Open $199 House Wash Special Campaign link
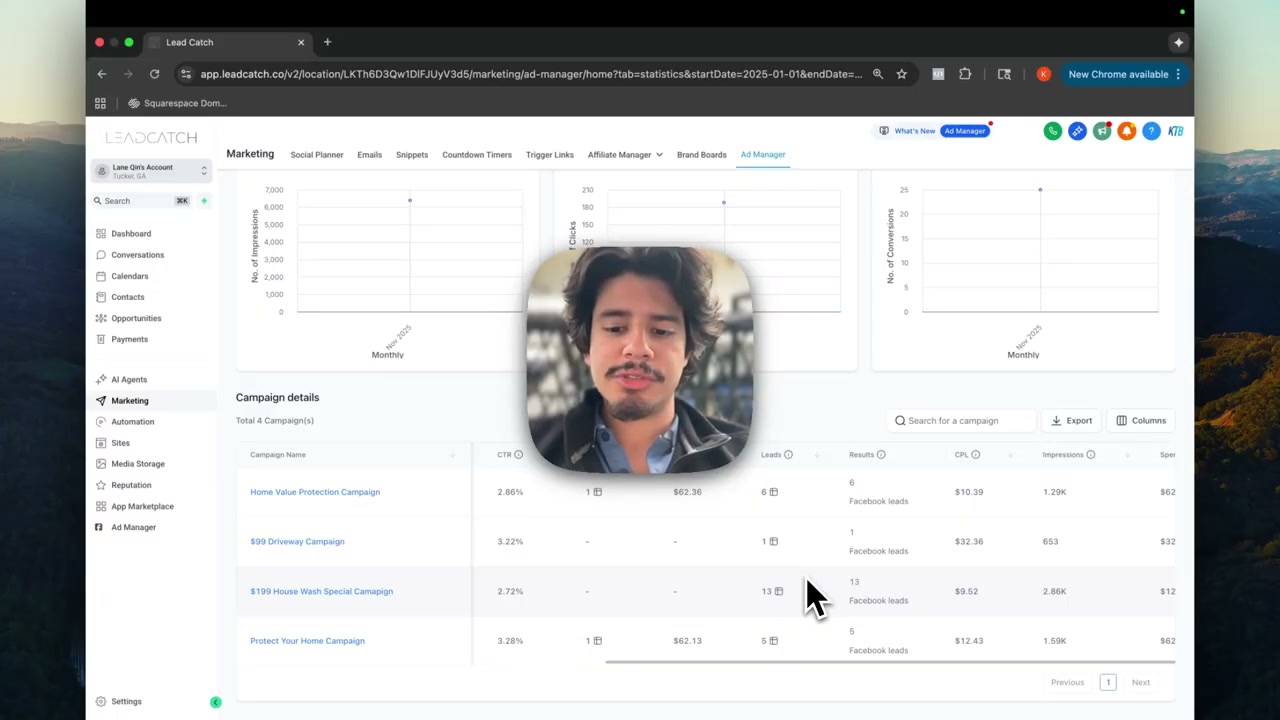This screenshot has height=720, width=1280. (x=321, y=591)
